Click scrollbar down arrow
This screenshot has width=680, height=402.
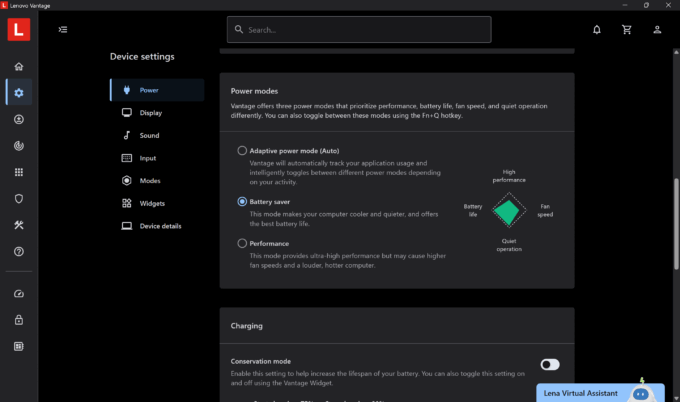pyautogui.click(x=676, y=398)
